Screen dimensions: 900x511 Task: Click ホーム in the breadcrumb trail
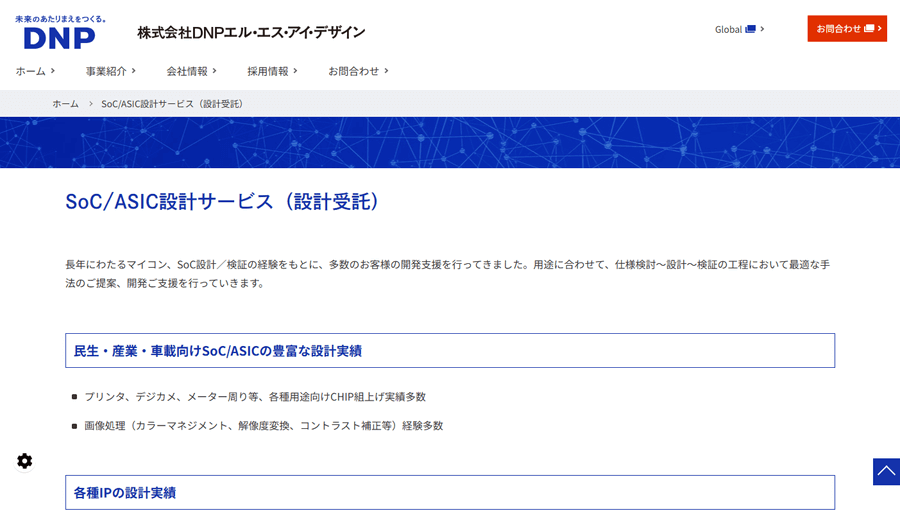pos(65,104)
